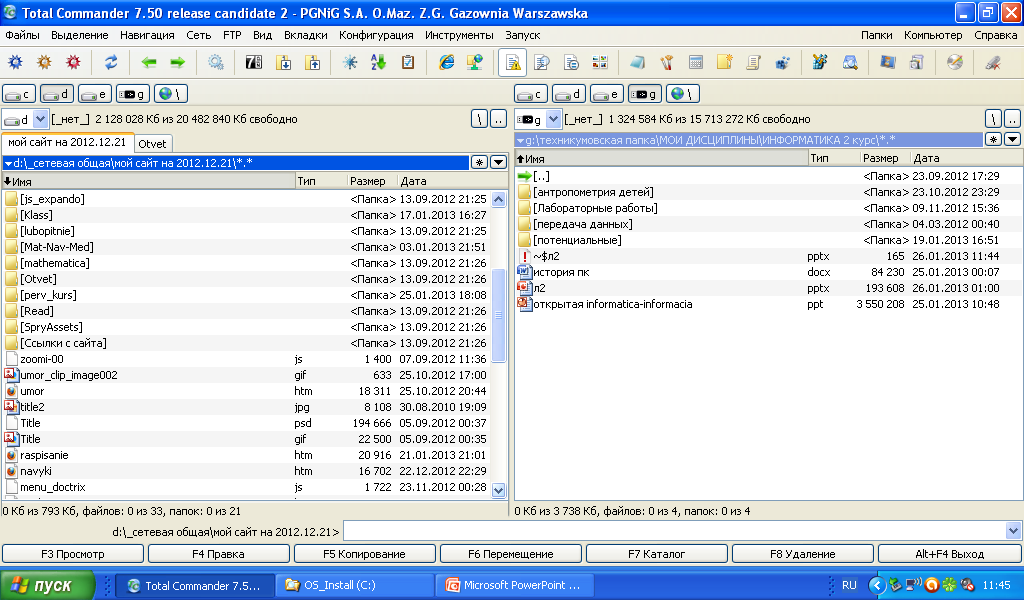Select drive c in right panel
The image size is (1024, 600).
click(x=531, y=94)
